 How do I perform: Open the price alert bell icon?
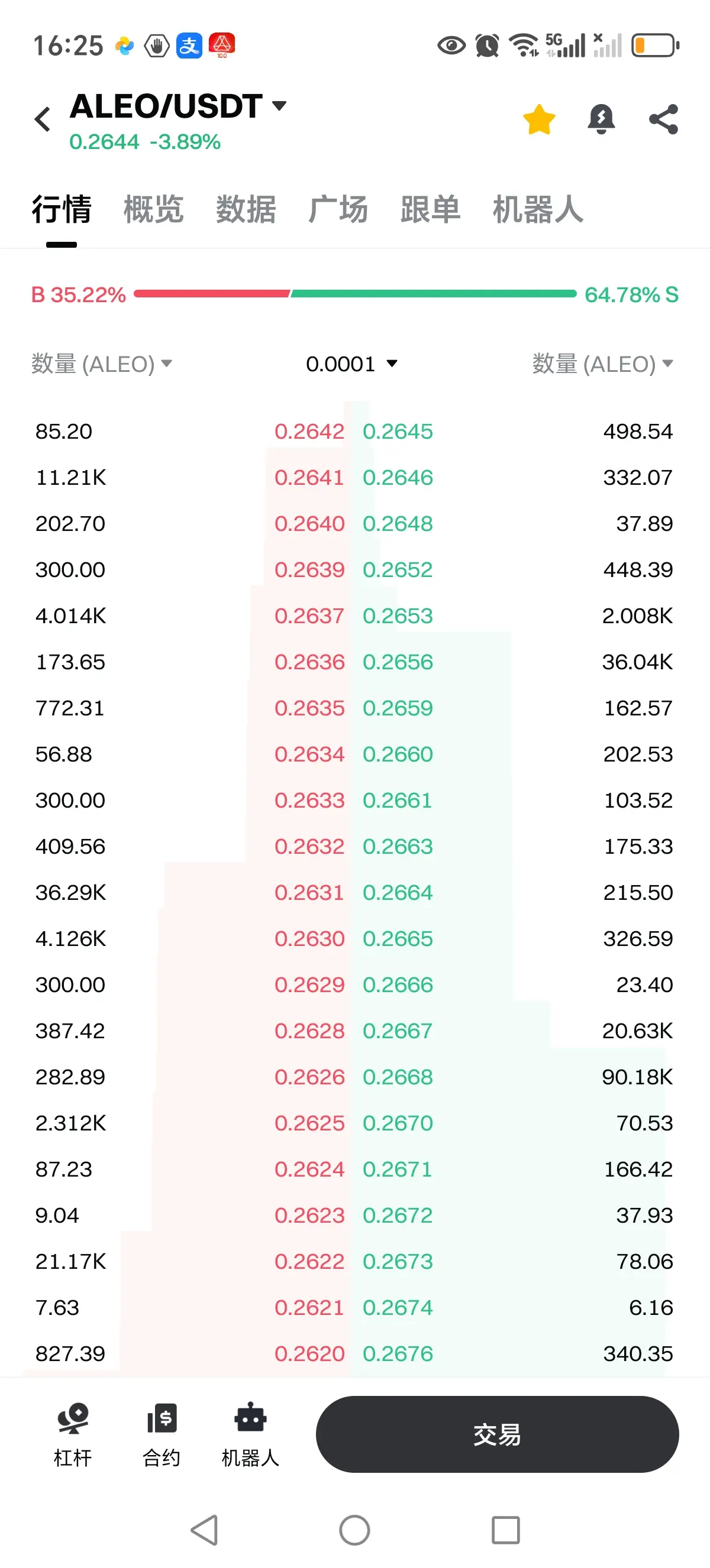tap(601, 119)
